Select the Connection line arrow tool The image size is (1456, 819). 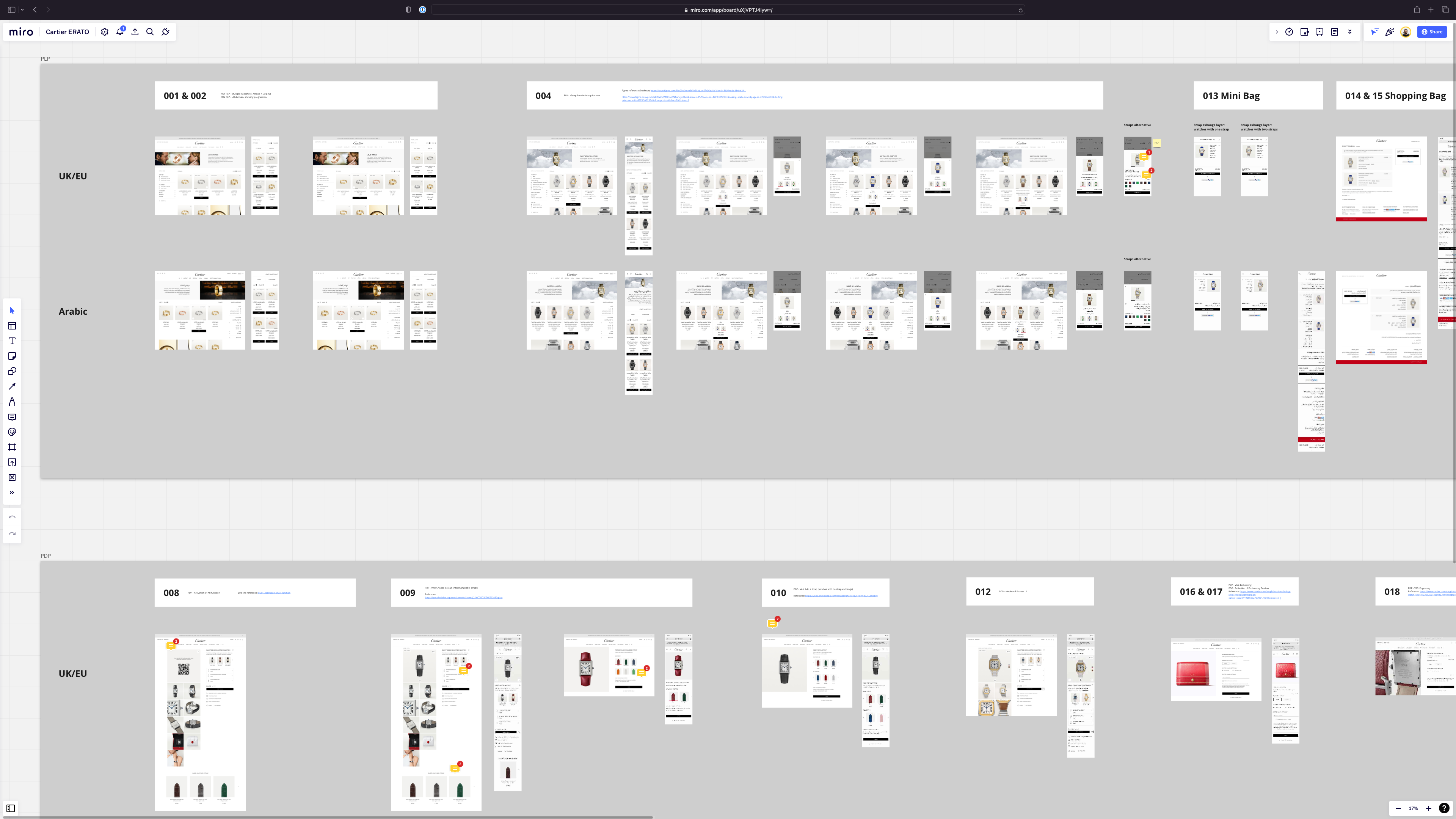pos(12,387)
